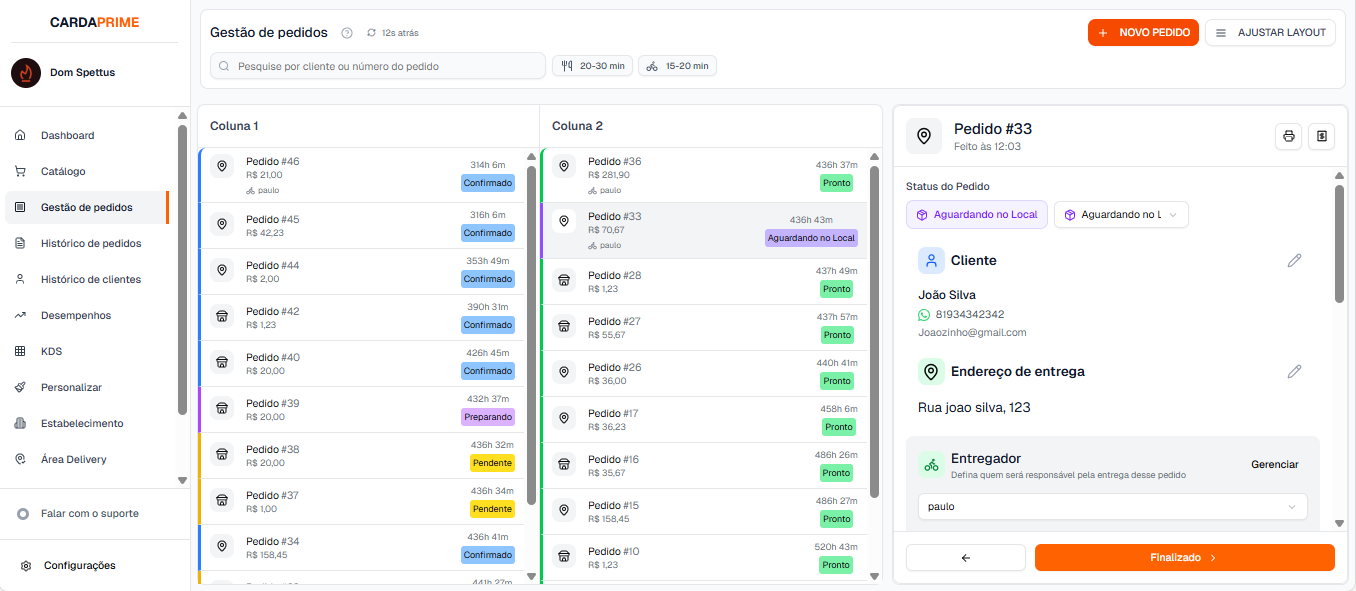Open the receipt icon beside the printer
The height and width of the screenshot is (591, 1356).
[x=1321, y=136]
